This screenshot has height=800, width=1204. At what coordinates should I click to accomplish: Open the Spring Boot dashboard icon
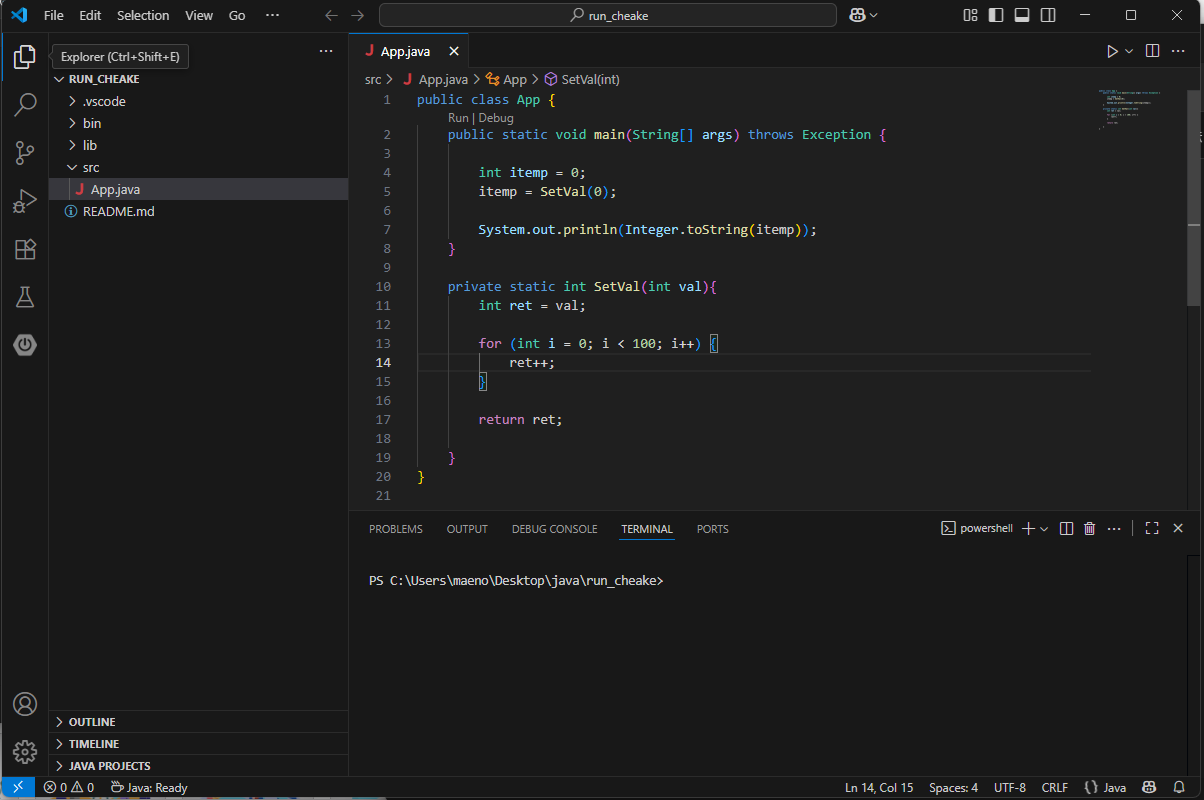(x=25, y=345)
